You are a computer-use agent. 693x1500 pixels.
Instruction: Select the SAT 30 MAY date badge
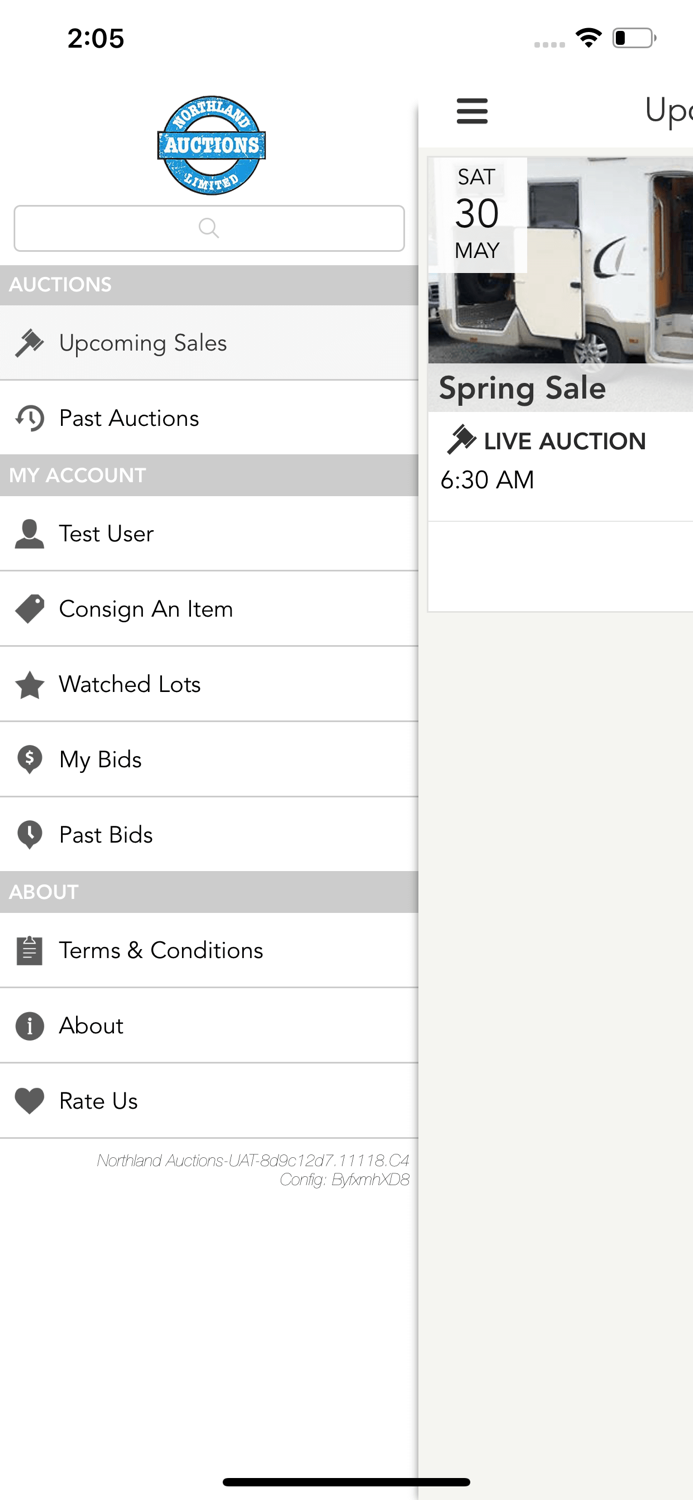pyautogui.click(x=477, y=213)
